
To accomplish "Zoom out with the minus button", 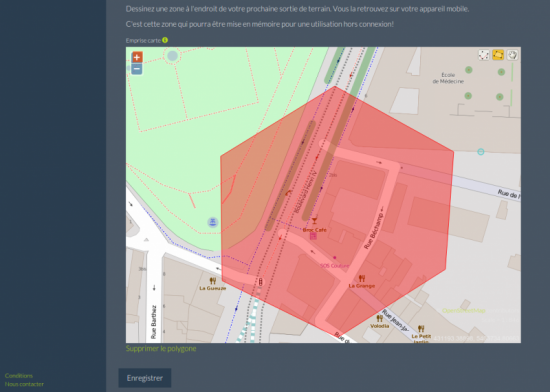I will (137, 69).
